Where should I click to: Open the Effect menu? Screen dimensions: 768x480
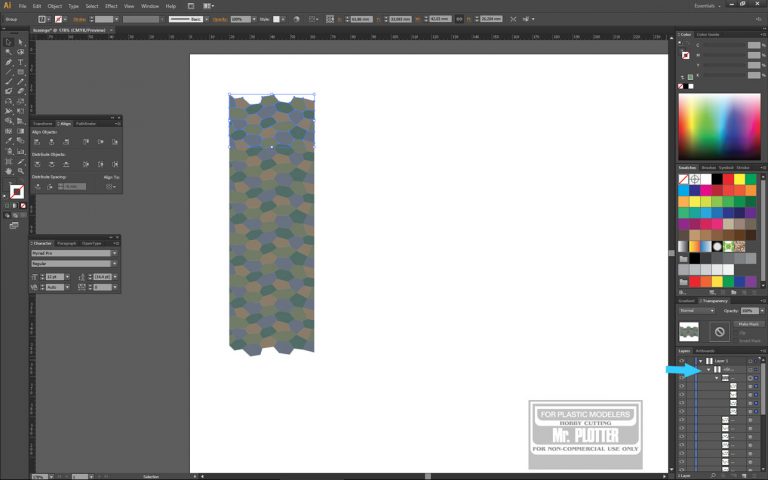111,6
